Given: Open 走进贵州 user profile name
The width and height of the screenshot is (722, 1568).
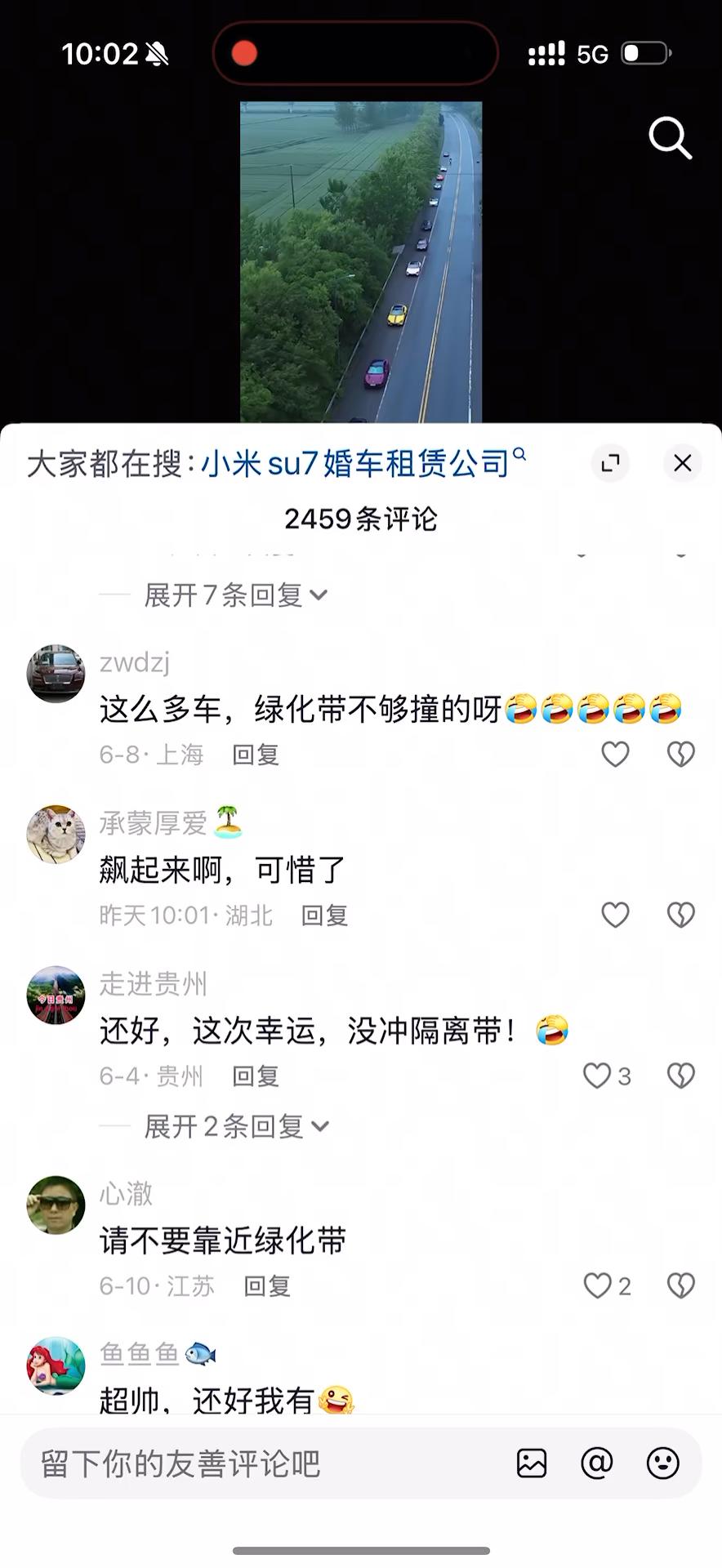Looking at the screenshot, I should (x=153, y=984).
